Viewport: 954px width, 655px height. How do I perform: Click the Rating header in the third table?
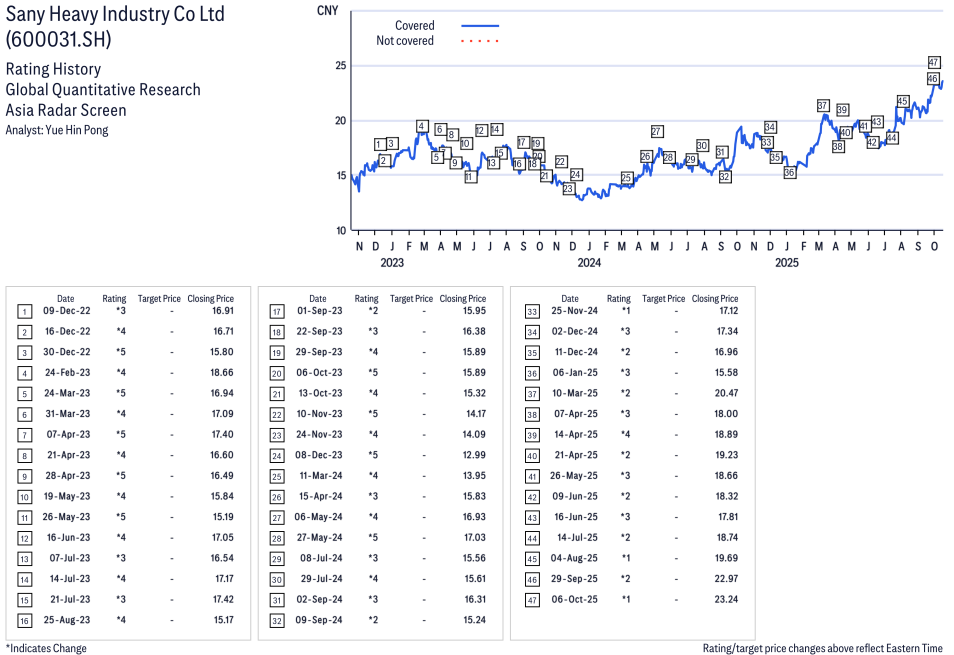tap(619, 298)
